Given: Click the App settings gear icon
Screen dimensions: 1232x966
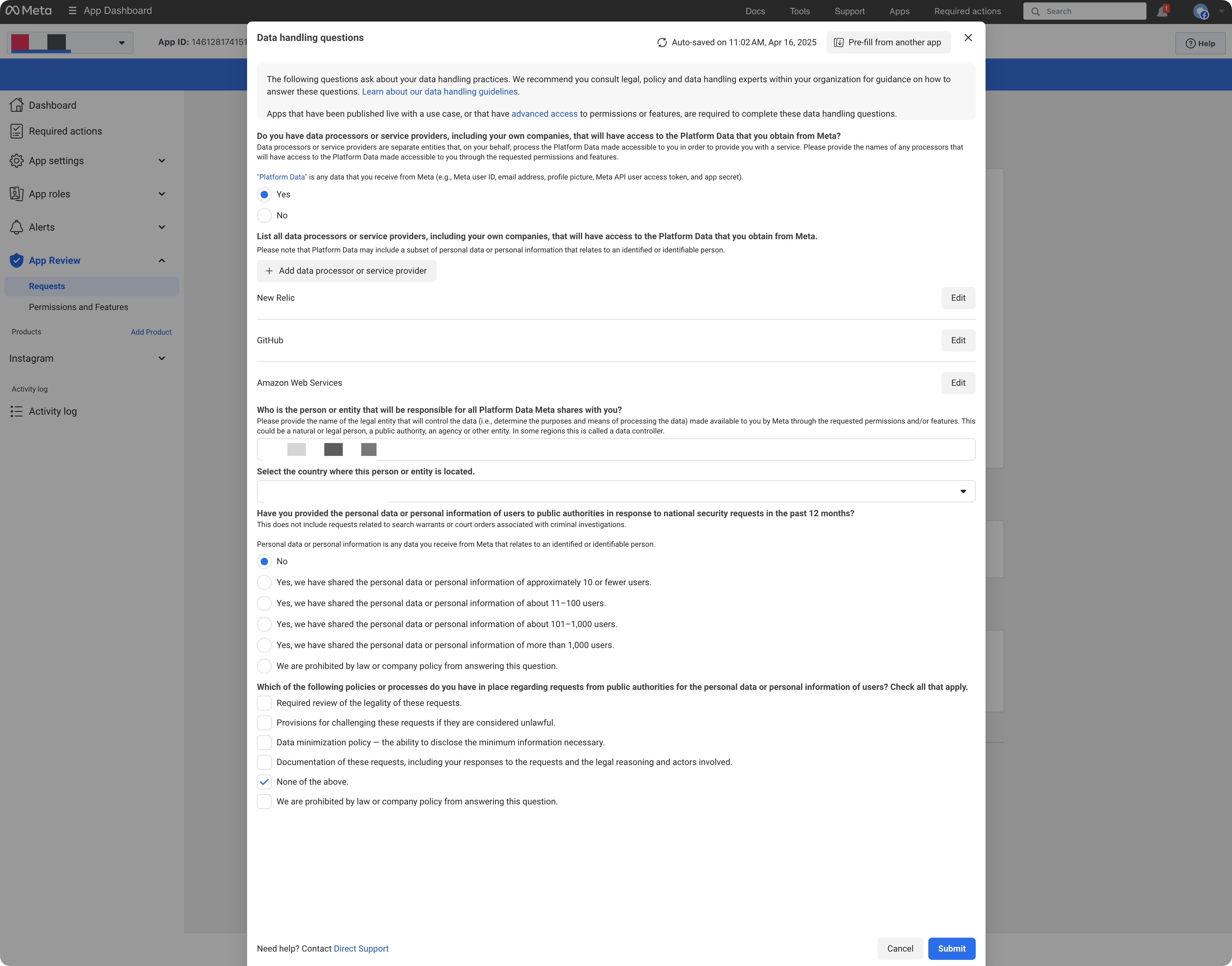Looking at the screenshot, I should point(16,161).
